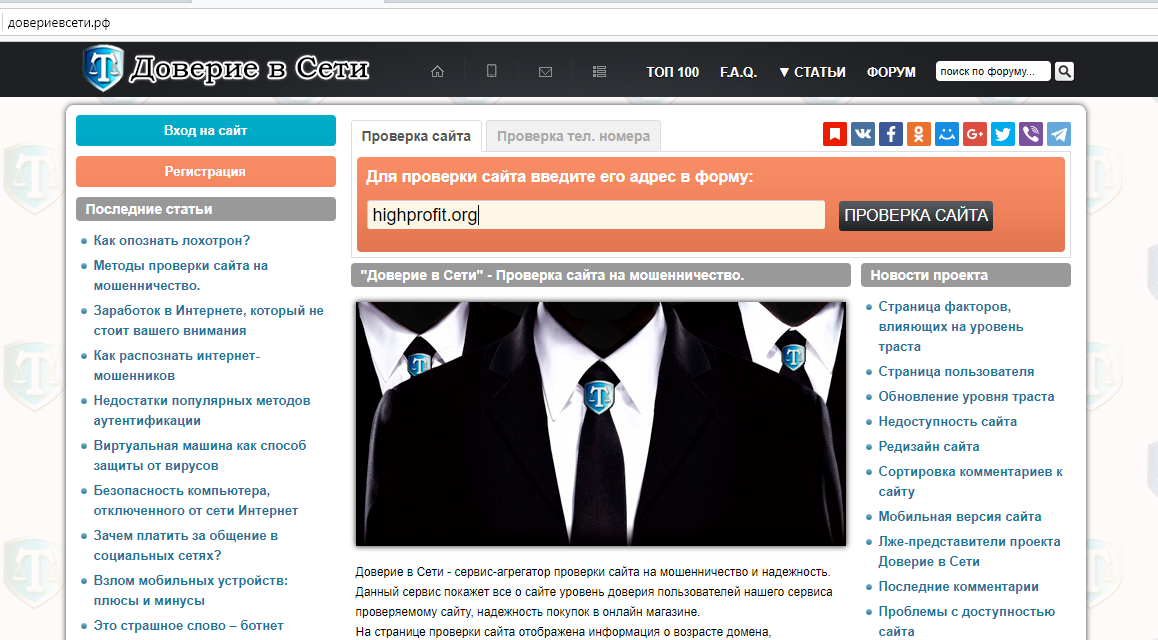Switch to Проверка тел. номера tab
1158x640 pixels.
pos(573,136)
